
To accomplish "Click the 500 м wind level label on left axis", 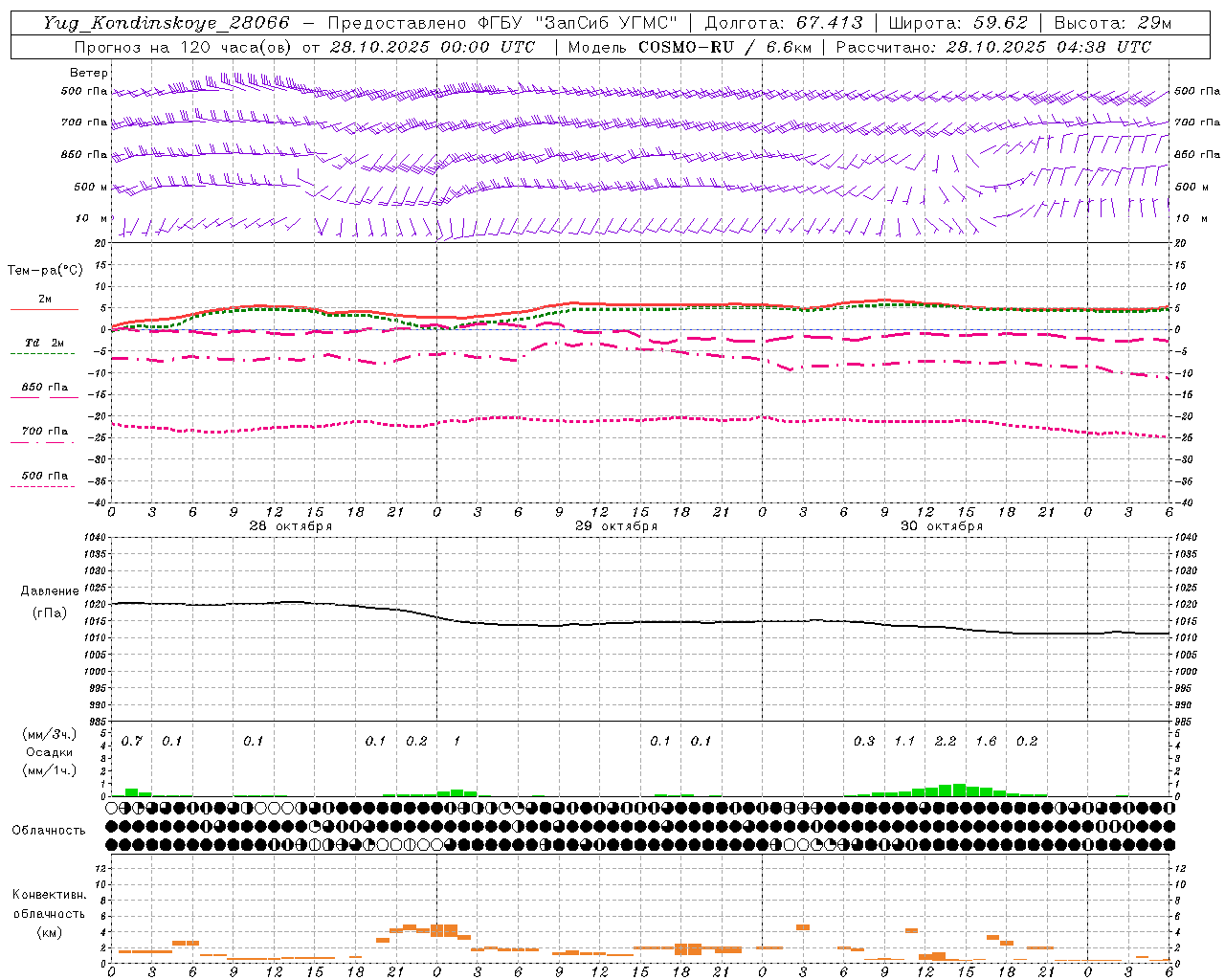I will [x=91, y=187].
